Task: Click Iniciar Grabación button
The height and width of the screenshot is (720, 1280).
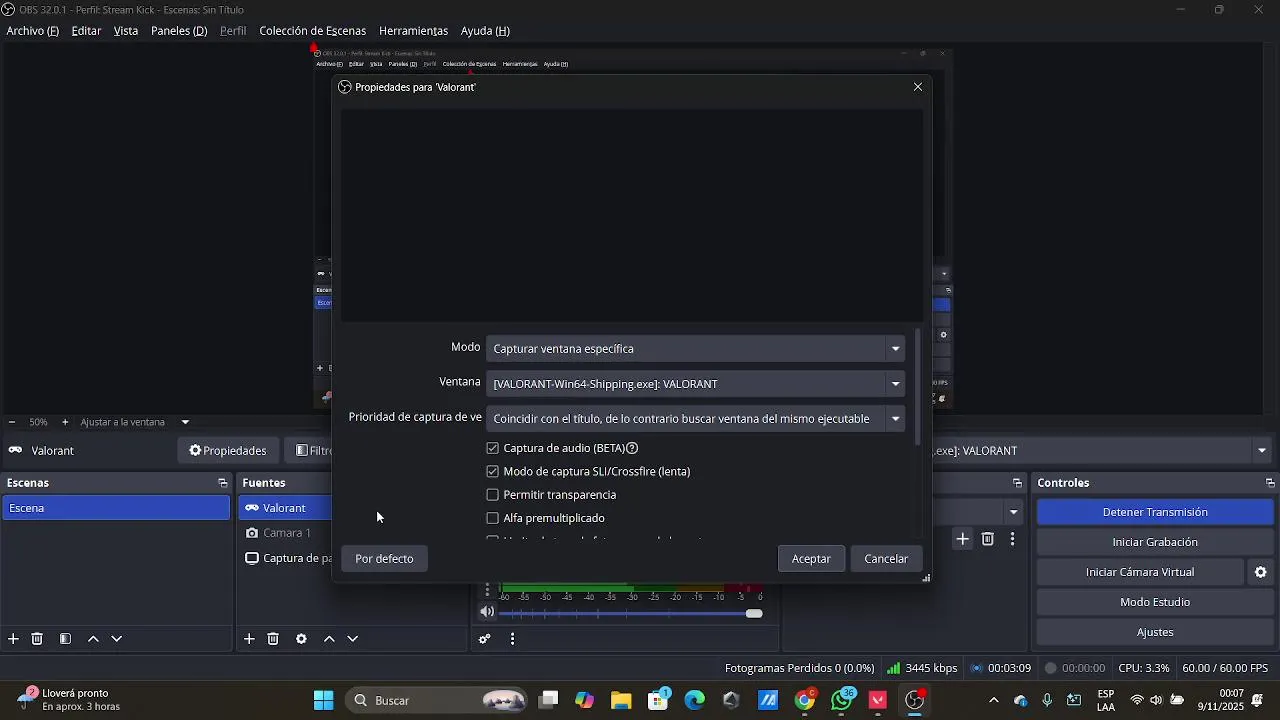Action: click(x=1155, y=542)
